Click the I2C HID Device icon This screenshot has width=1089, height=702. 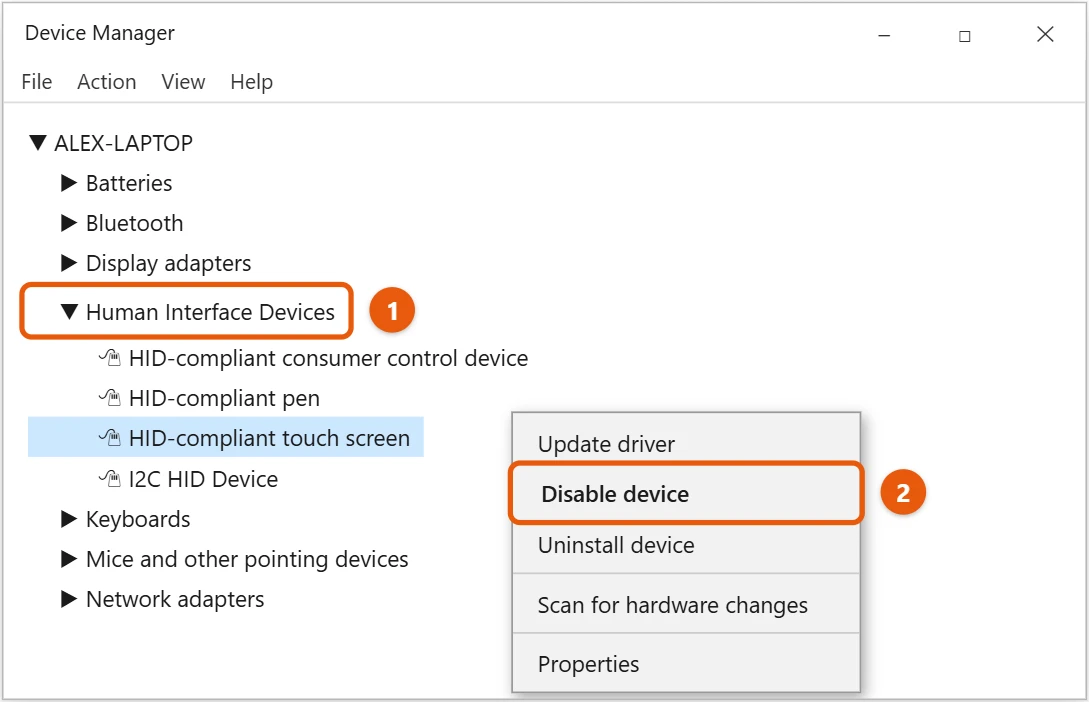coord(110,478)
